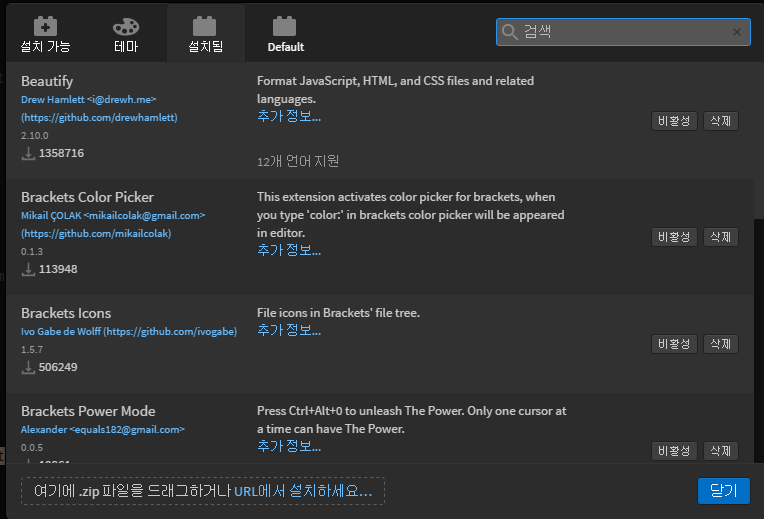The image size is (764, 519).
Task: Click the extension list scrollbar
Action: (x=759, y=140)
